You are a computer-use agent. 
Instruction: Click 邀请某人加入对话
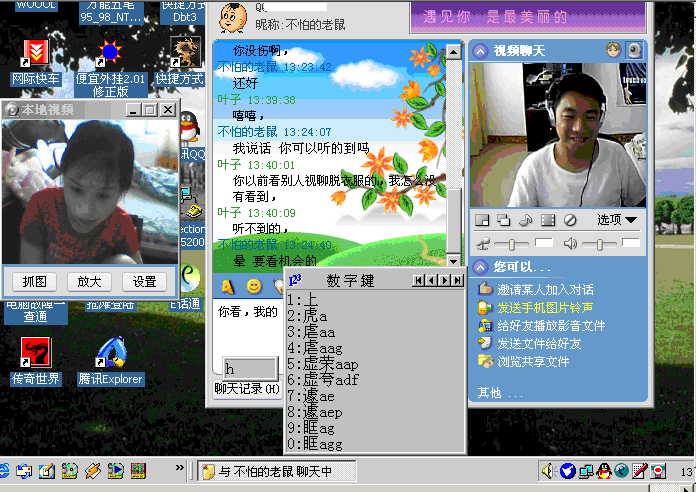coord(545,290)
